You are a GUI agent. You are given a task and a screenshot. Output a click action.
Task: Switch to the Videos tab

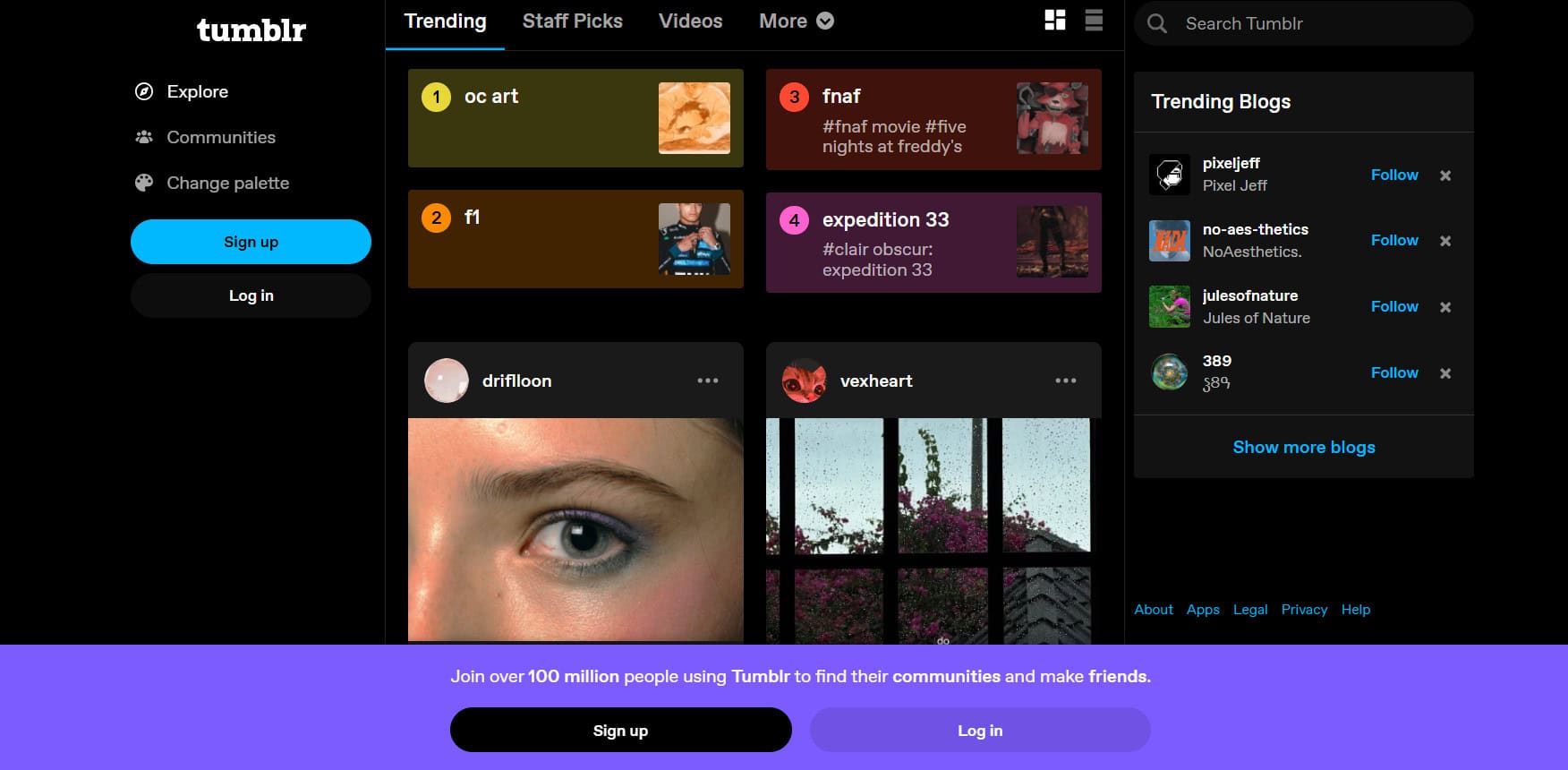(690, 21)
